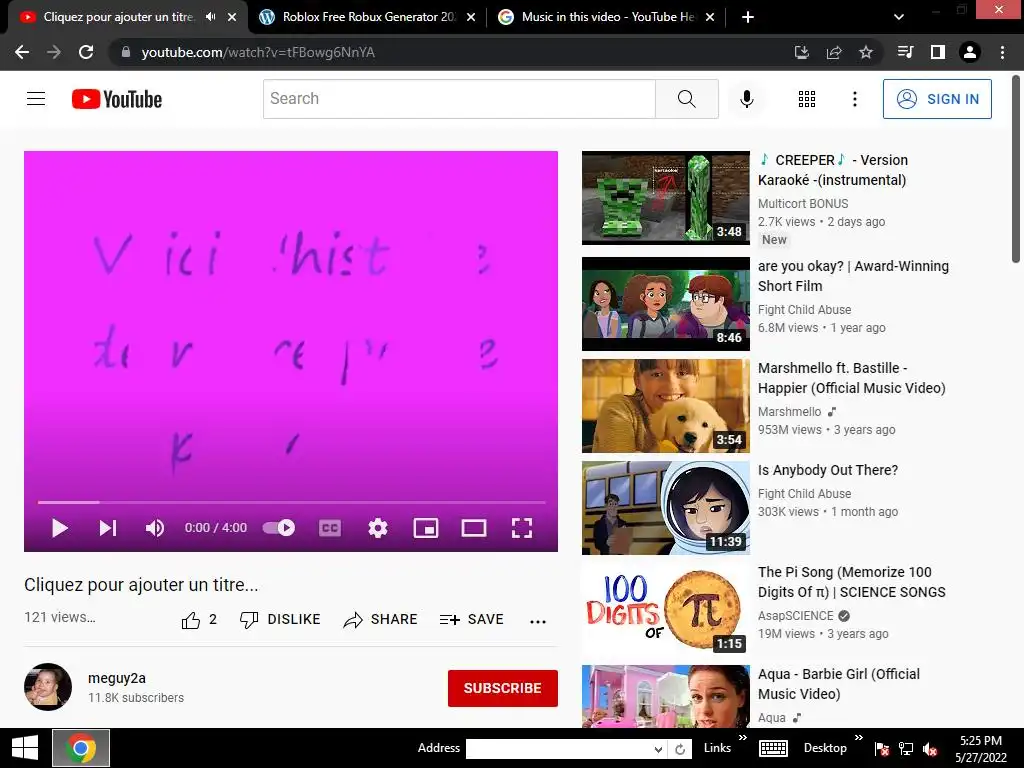The height and width of the screenshot is (768, 1024).
Task: Expand the taskbar Links chevron
Action: 743,738
